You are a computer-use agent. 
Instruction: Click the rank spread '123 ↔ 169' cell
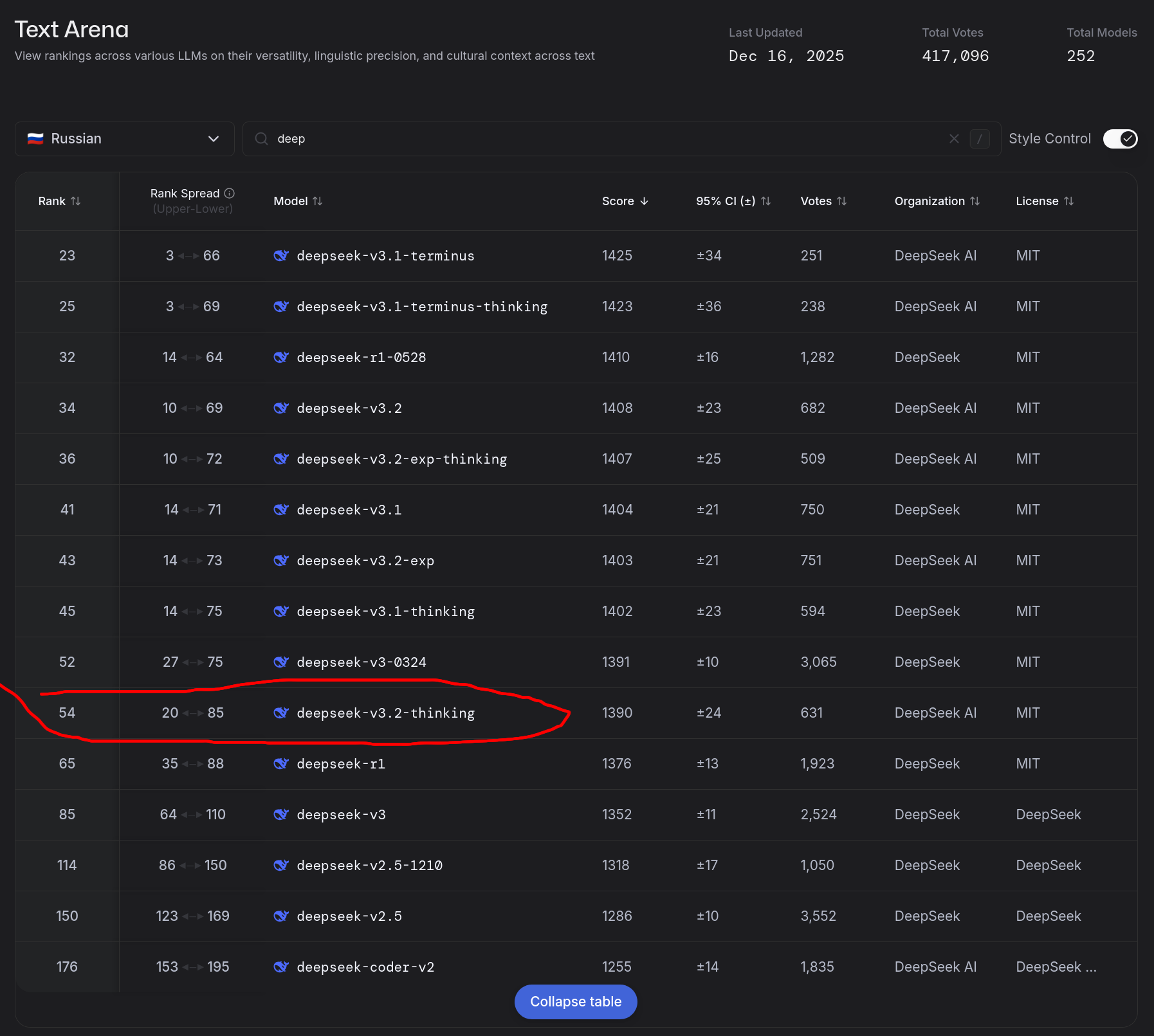(192, 916)
